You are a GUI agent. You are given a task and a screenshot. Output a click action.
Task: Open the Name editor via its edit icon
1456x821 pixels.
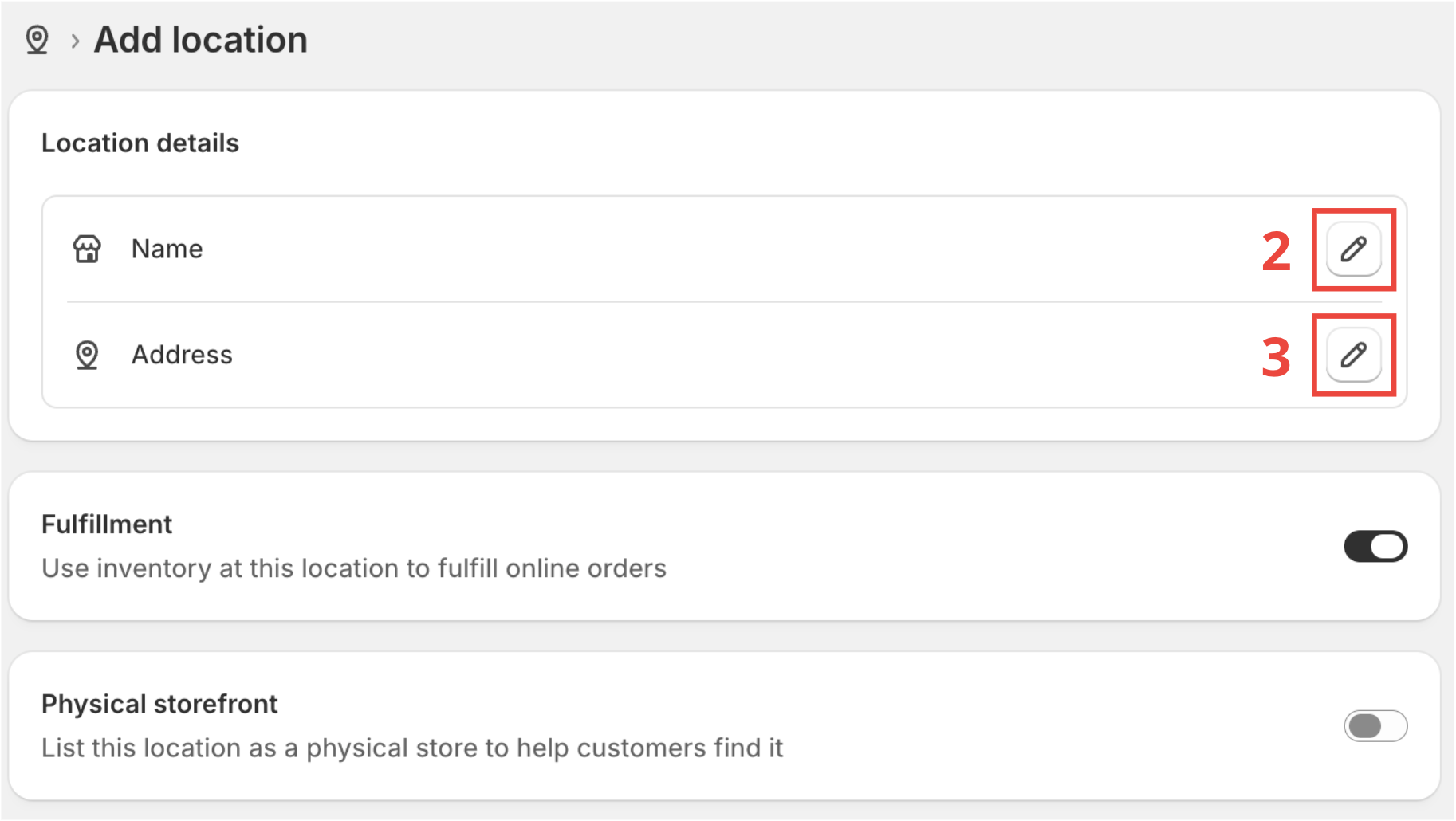click(x=1352, y=249)
